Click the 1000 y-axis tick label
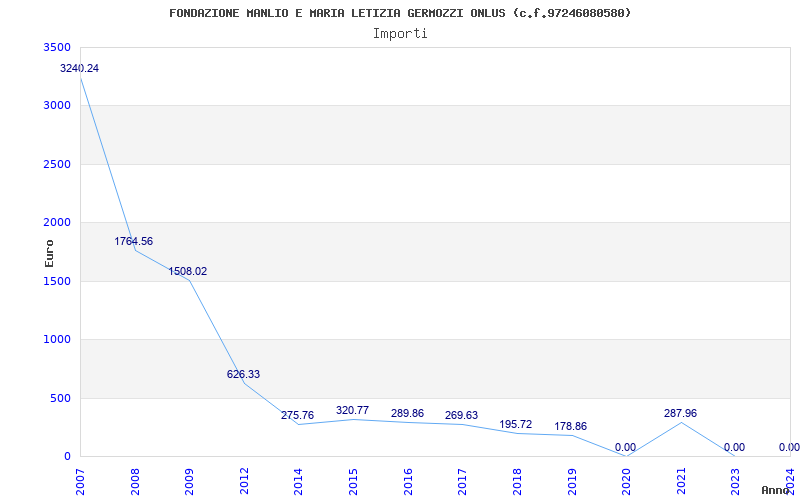 point(58,339)
